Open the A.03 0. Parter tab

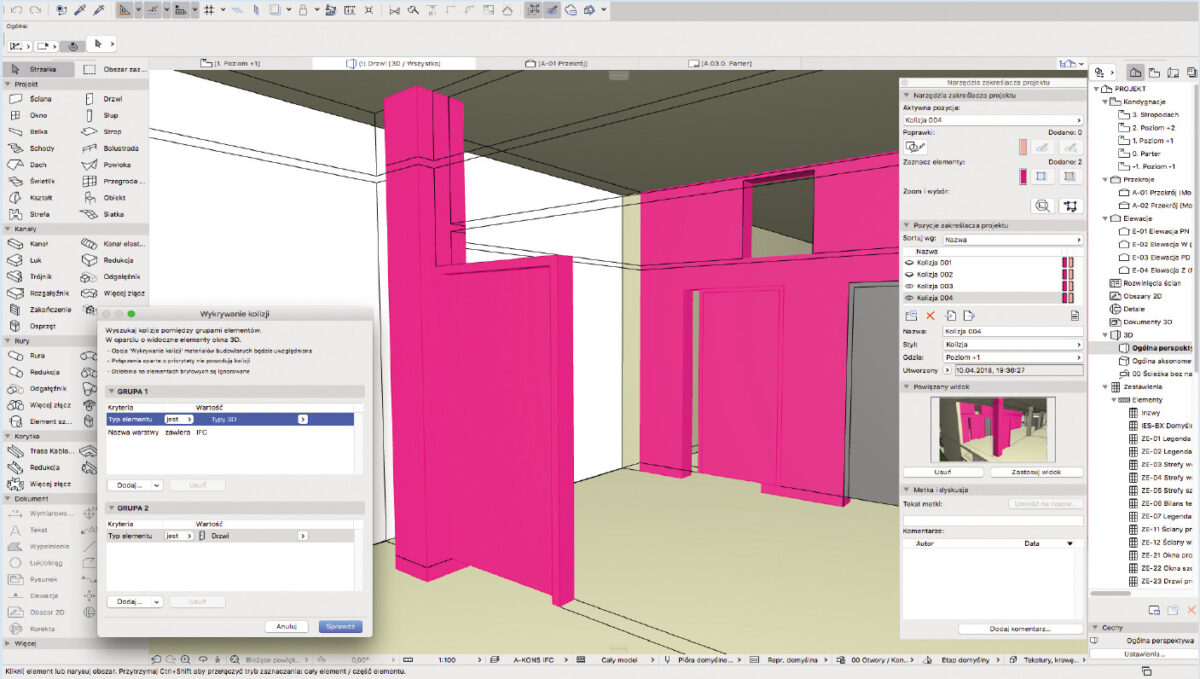click(x=722, y=63)
